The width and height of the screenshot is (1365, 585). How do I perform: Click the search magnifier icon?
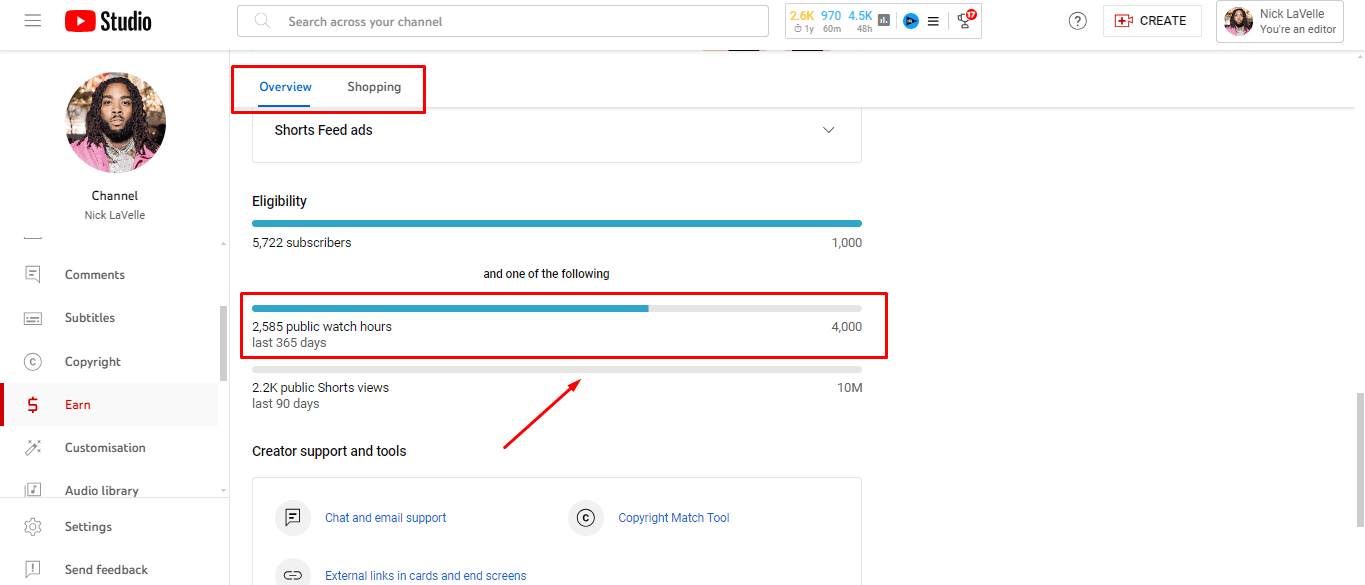[262, 21]
